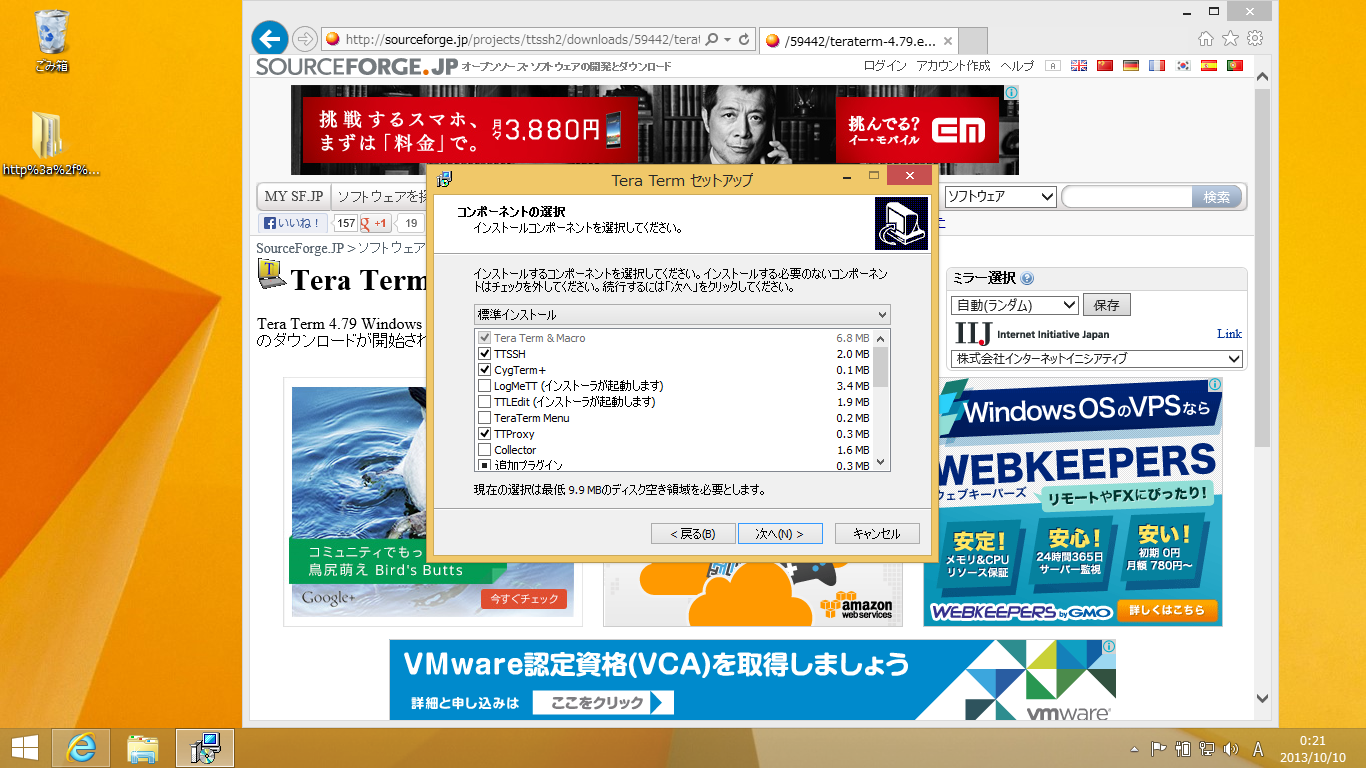1366x768 pixels.
Task: Uncheck the TTProxy component checkbox
Action: tap(485, 434)
